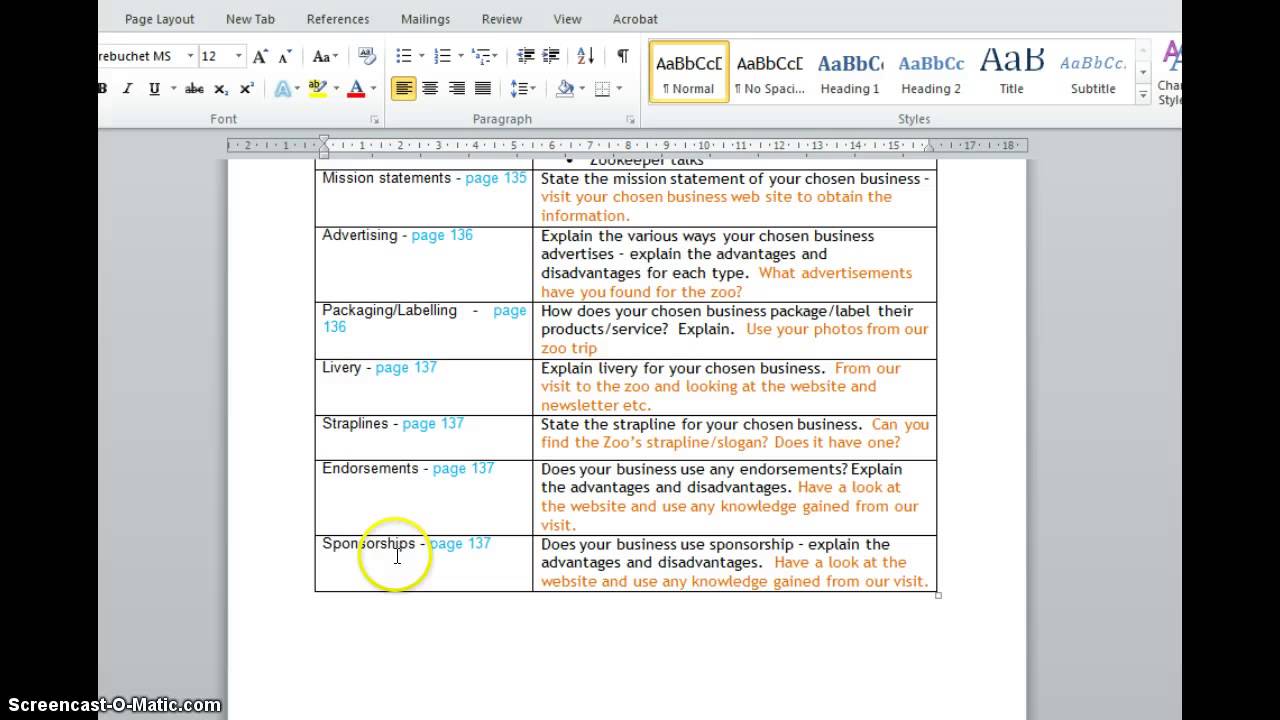This screenshot has width=1280, height=720.
Task: Toggle Subscript formatting
Action: tap(221, 89)
